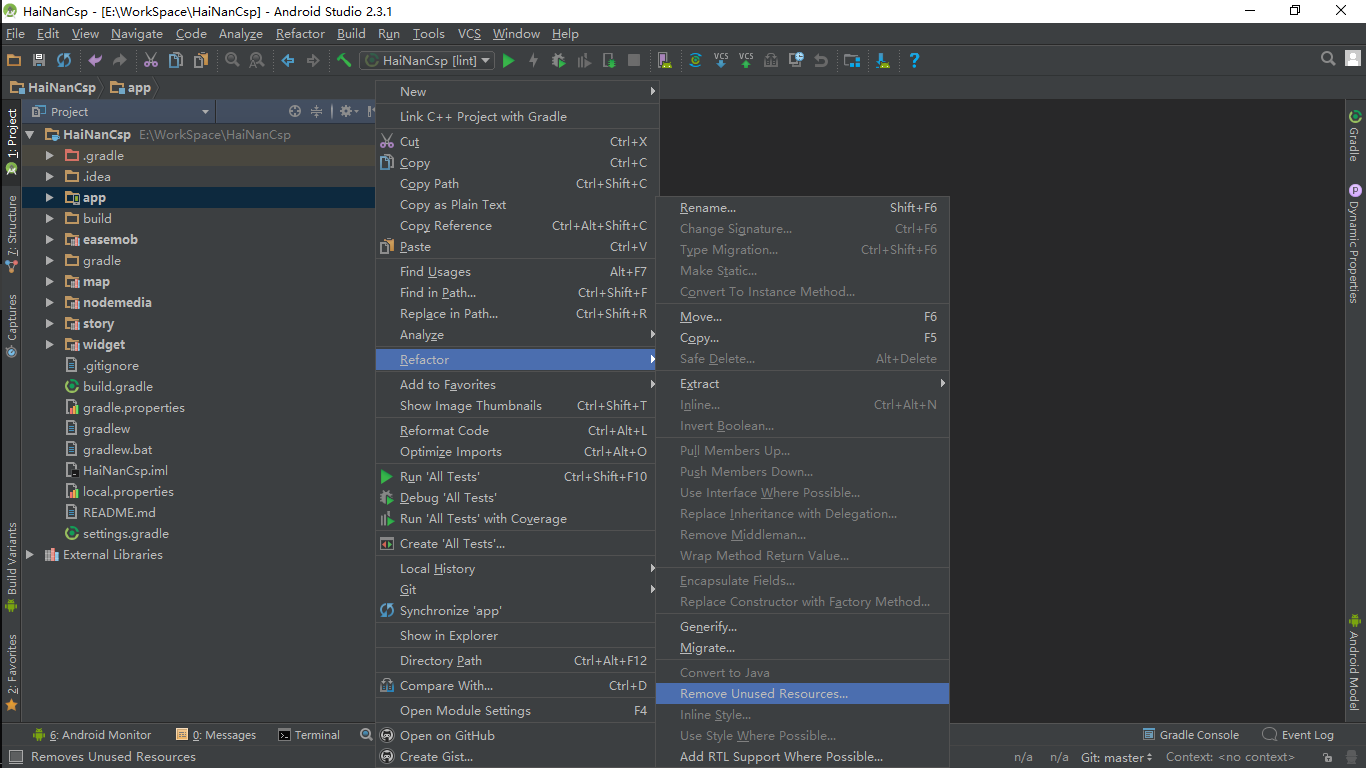The height and width of the screenshot is (768, 1366).
Task: Expand the widget module arrow
Action: point(49,345)
